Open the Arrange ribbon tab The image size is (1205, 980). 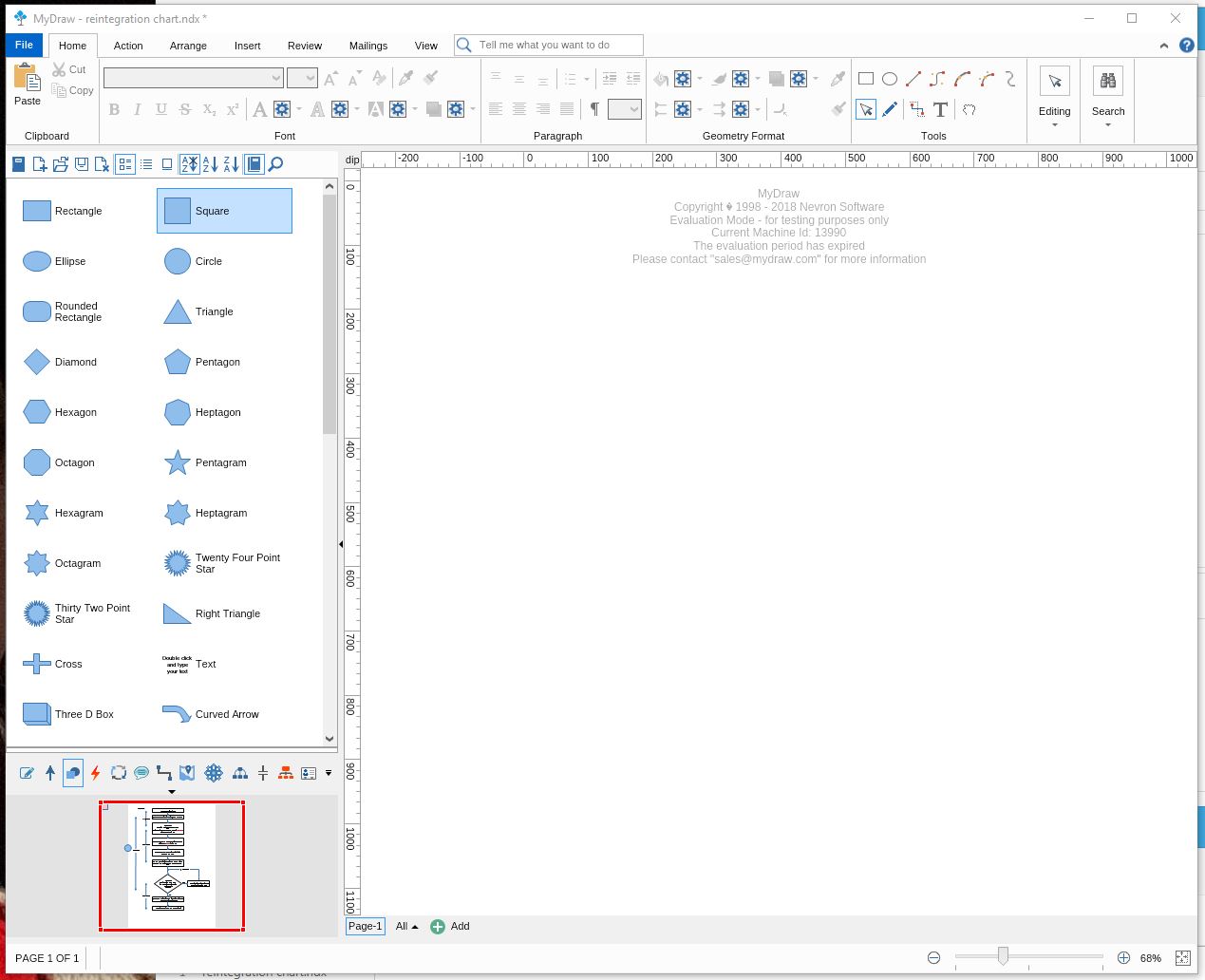click(x=188, y=46)
